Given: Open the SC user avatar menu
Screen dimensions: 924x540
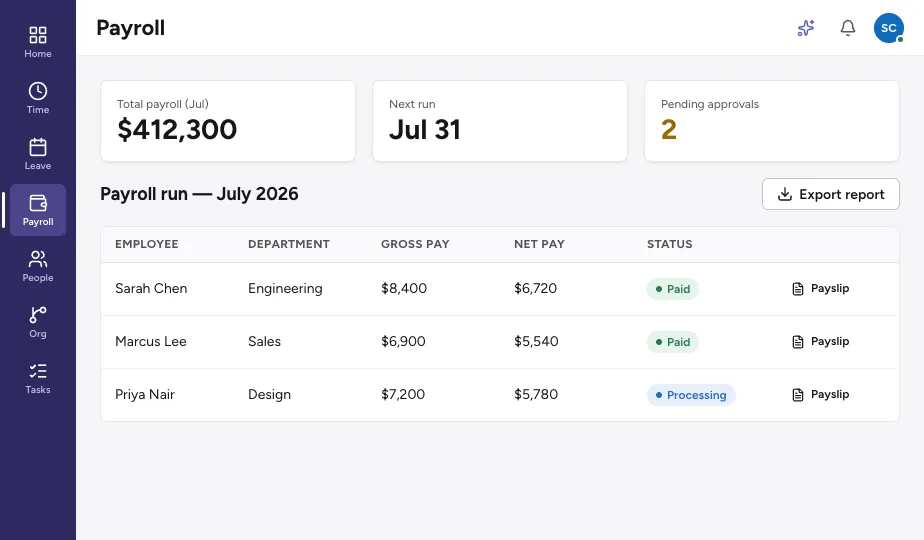Looking at the screenshot, I should [x=889, y=28].
